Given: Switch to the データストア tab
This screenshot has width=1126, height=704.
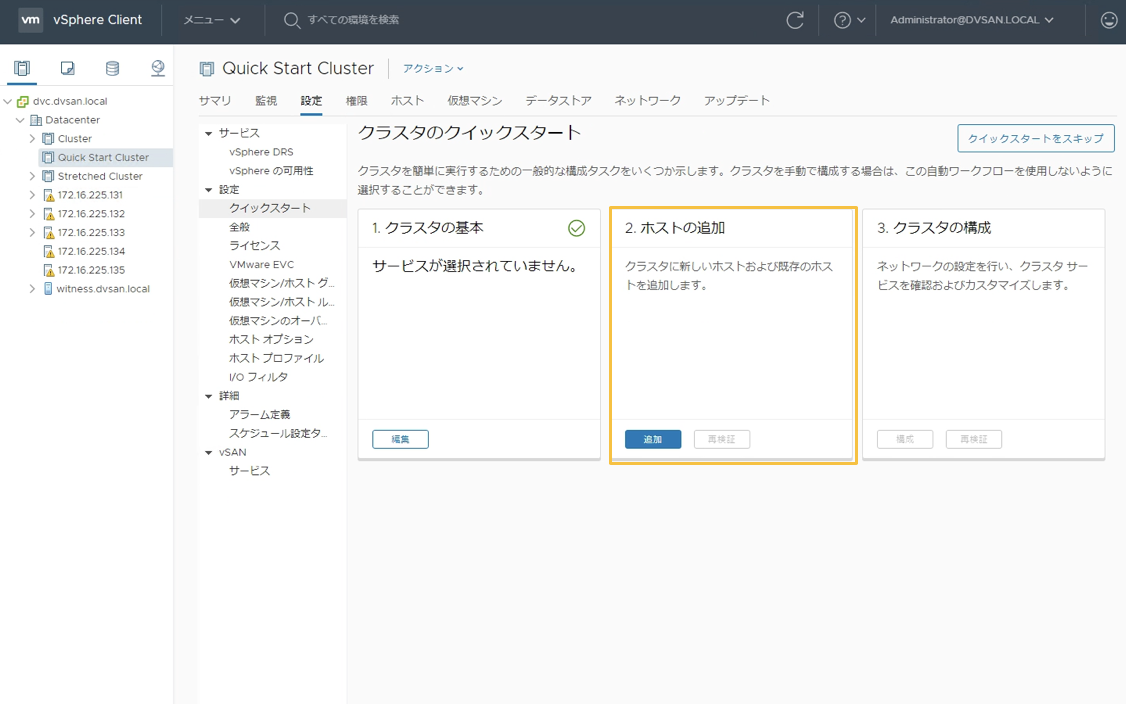Looking at the screenshot, I should [x=558, y=101].
